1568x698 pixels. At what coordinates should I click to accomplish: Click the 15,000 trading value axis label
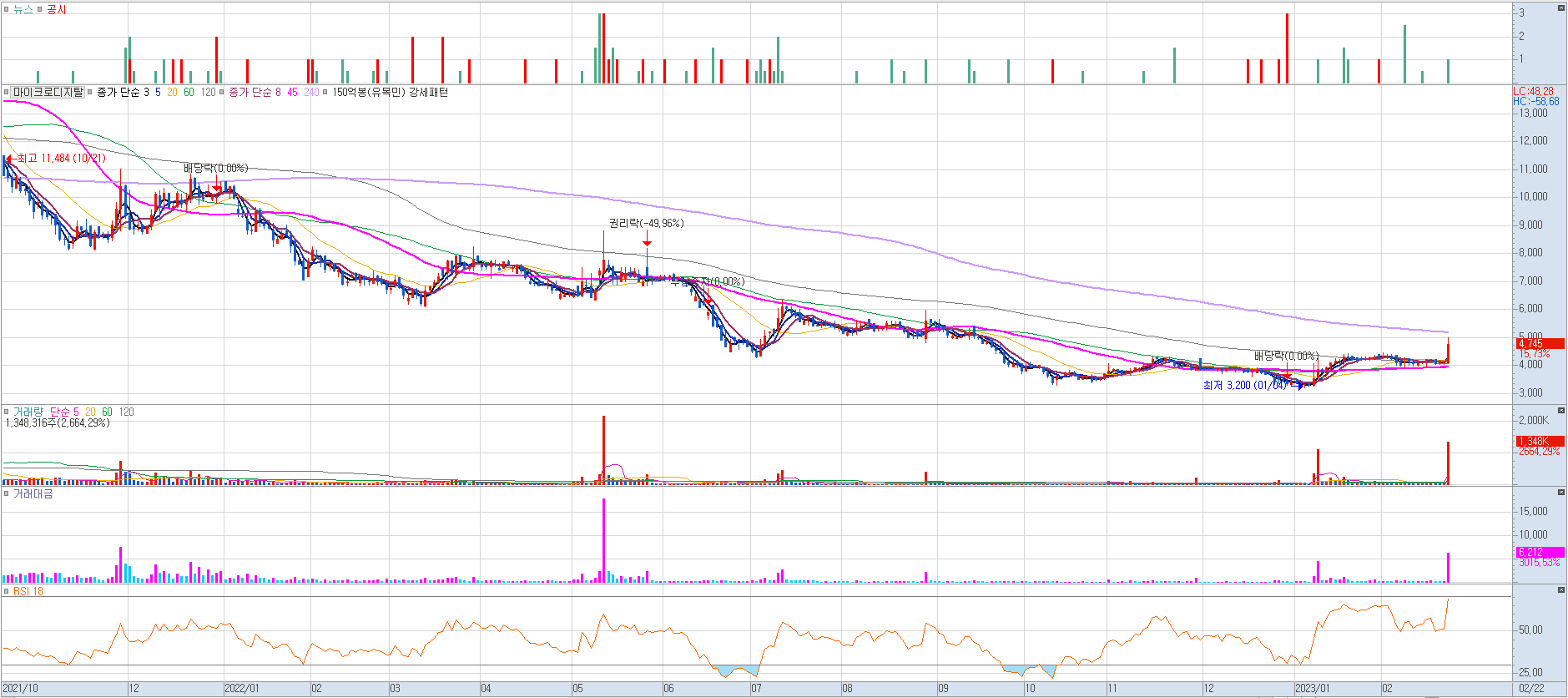click(1533, 511)
